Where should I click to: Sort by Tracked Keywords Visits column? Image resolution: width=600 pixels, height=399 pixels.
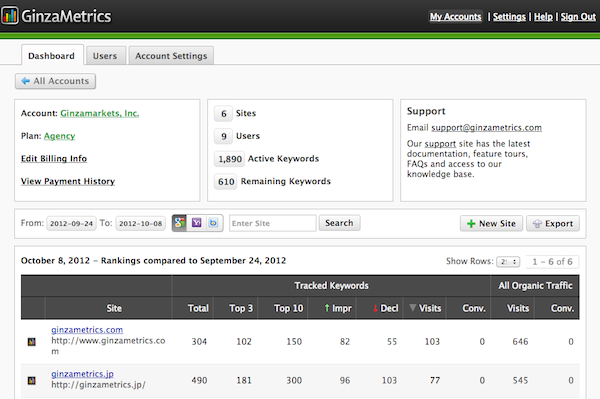pos(425,308)
